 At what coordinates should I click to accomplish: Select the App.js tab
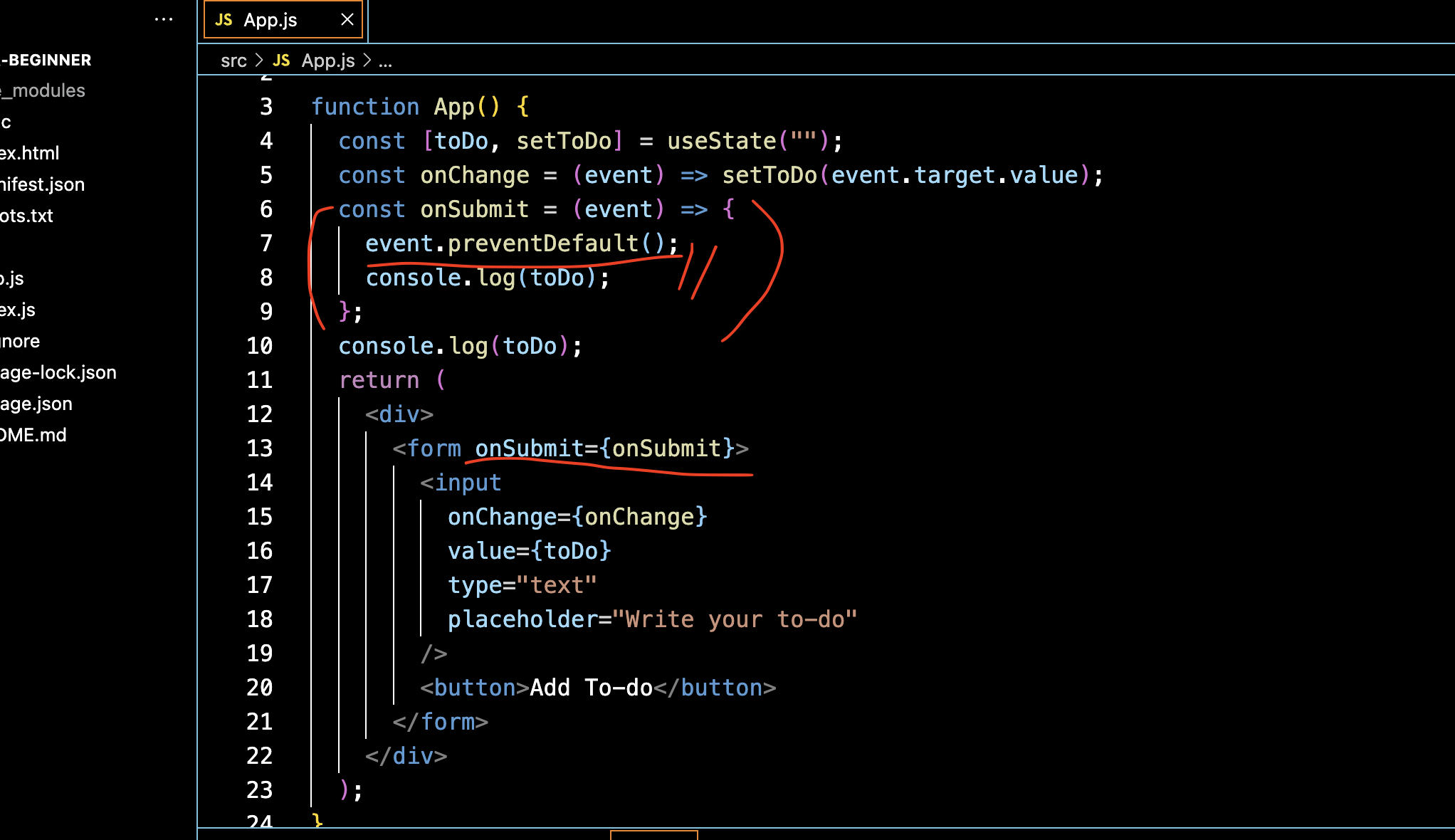[270, 20]
